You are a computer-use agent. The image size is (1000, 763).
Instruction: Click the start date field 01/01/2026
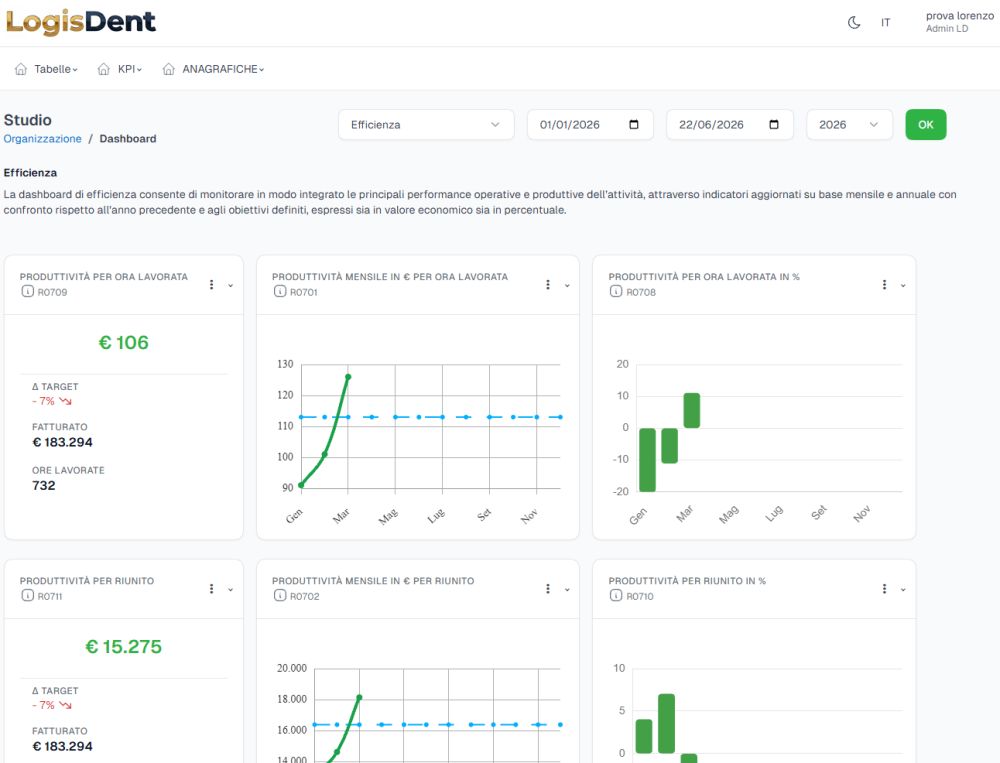(590, 124)
